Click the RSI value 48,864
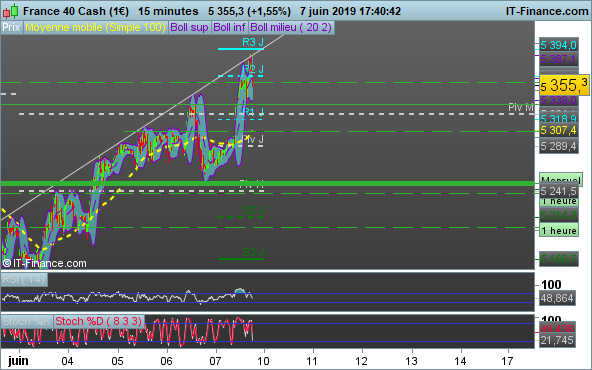 click(557, 298)
